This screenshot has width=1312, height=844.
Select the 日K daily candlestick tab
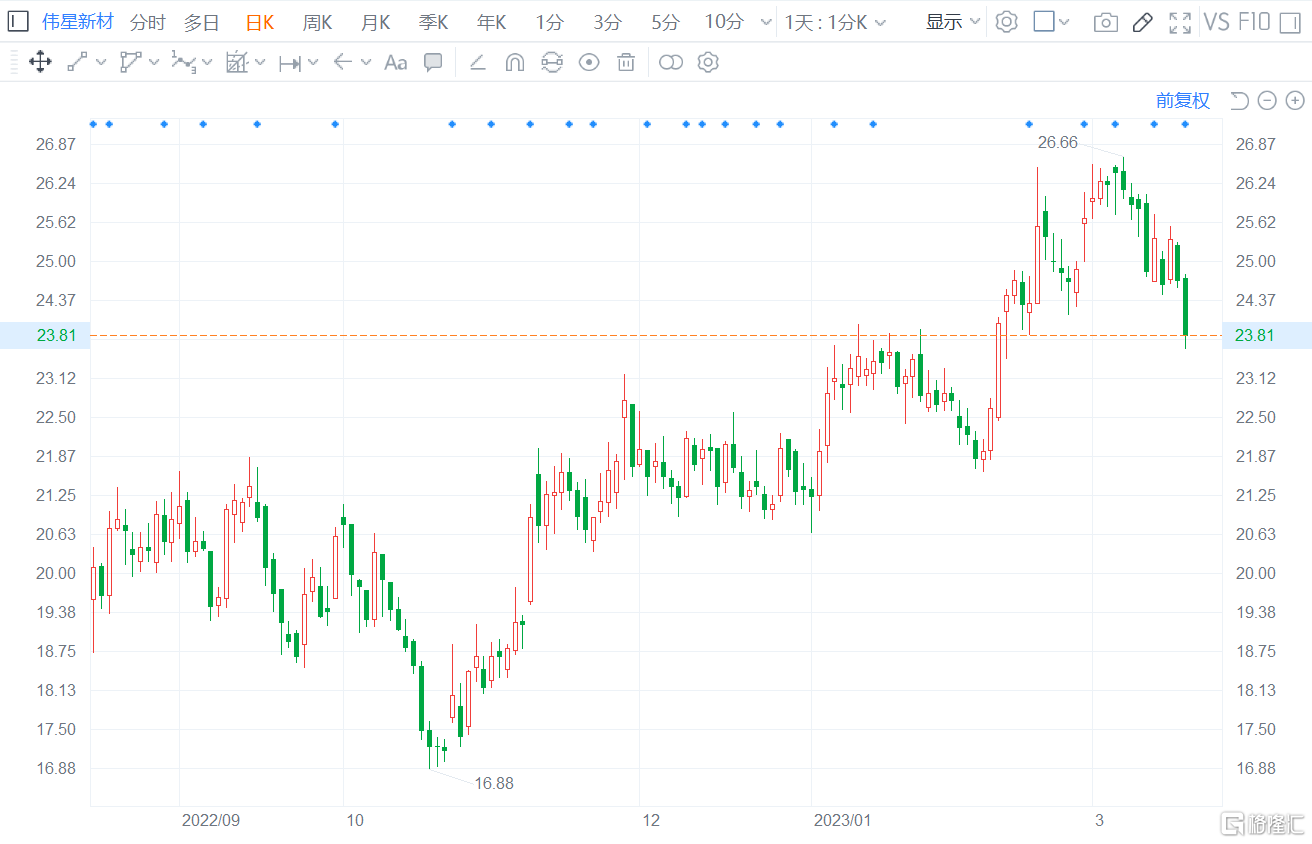point(260,22)
